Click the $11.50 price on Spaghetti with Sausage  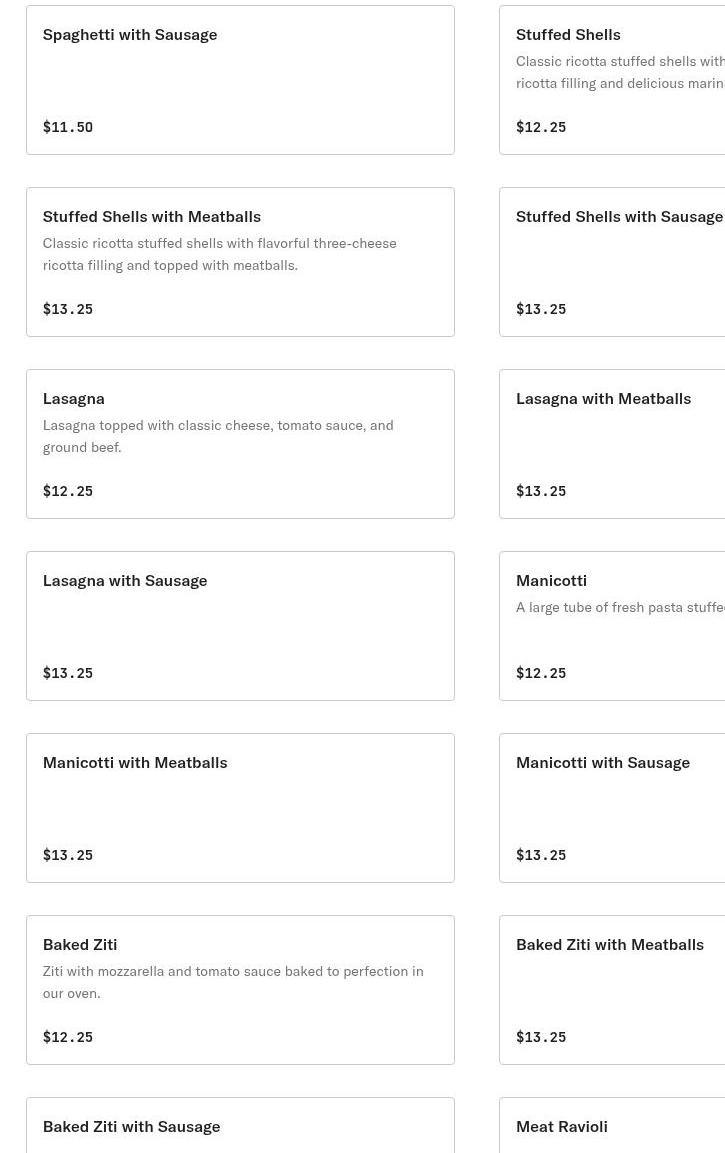click(x=68, y=128)
